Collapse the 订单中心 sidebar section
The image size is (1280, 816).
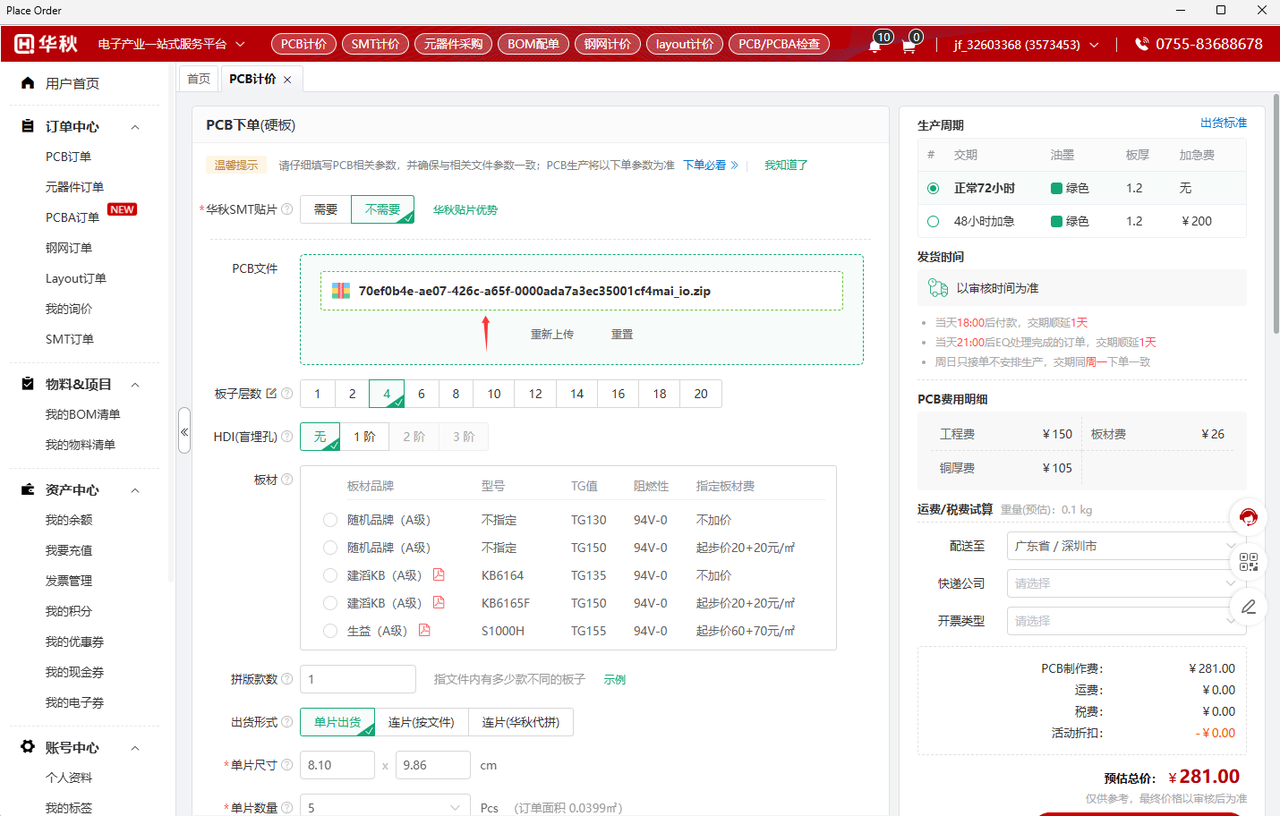coord(136,127)
